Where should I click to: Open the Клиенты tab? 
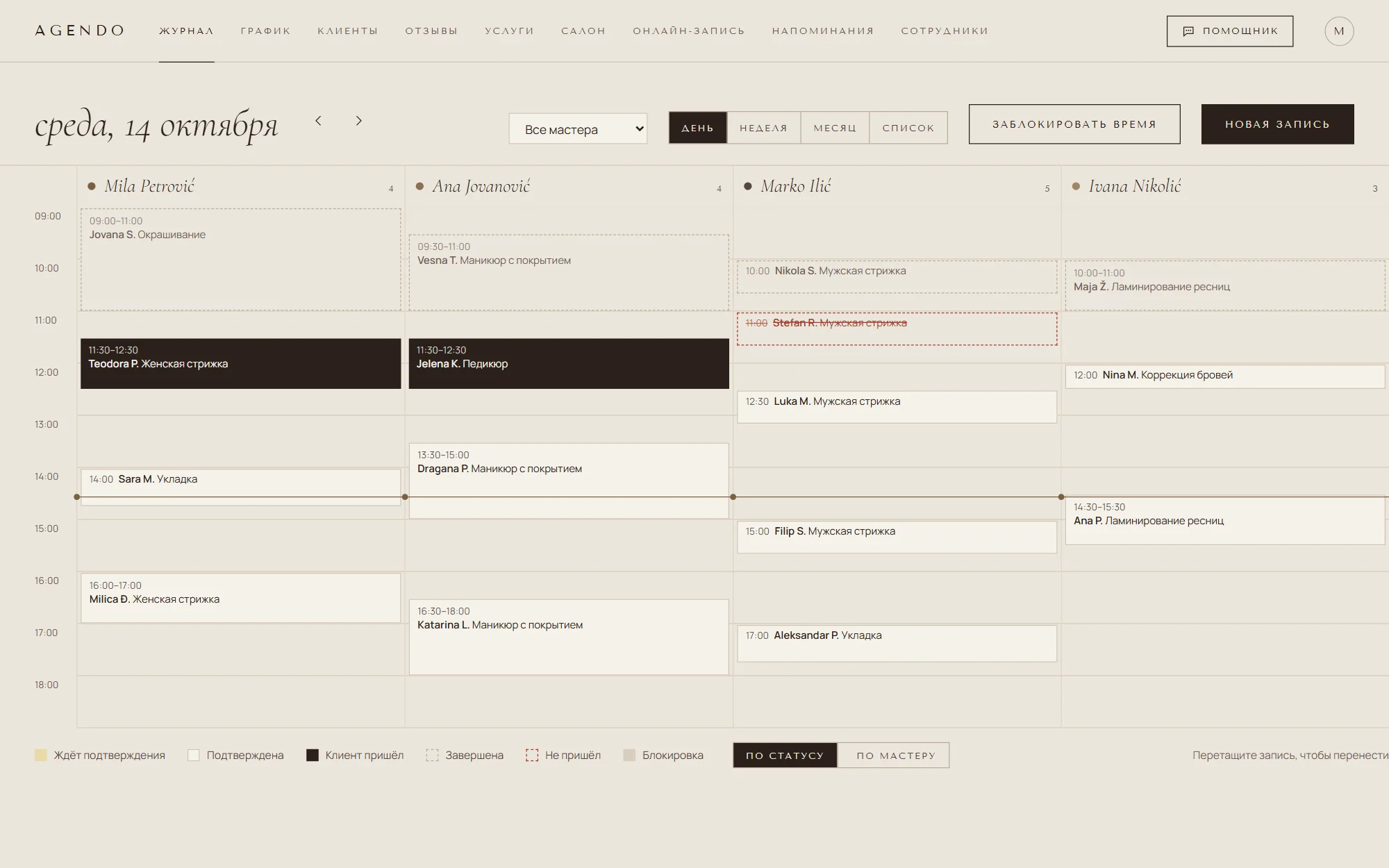[x=348, y=31]
